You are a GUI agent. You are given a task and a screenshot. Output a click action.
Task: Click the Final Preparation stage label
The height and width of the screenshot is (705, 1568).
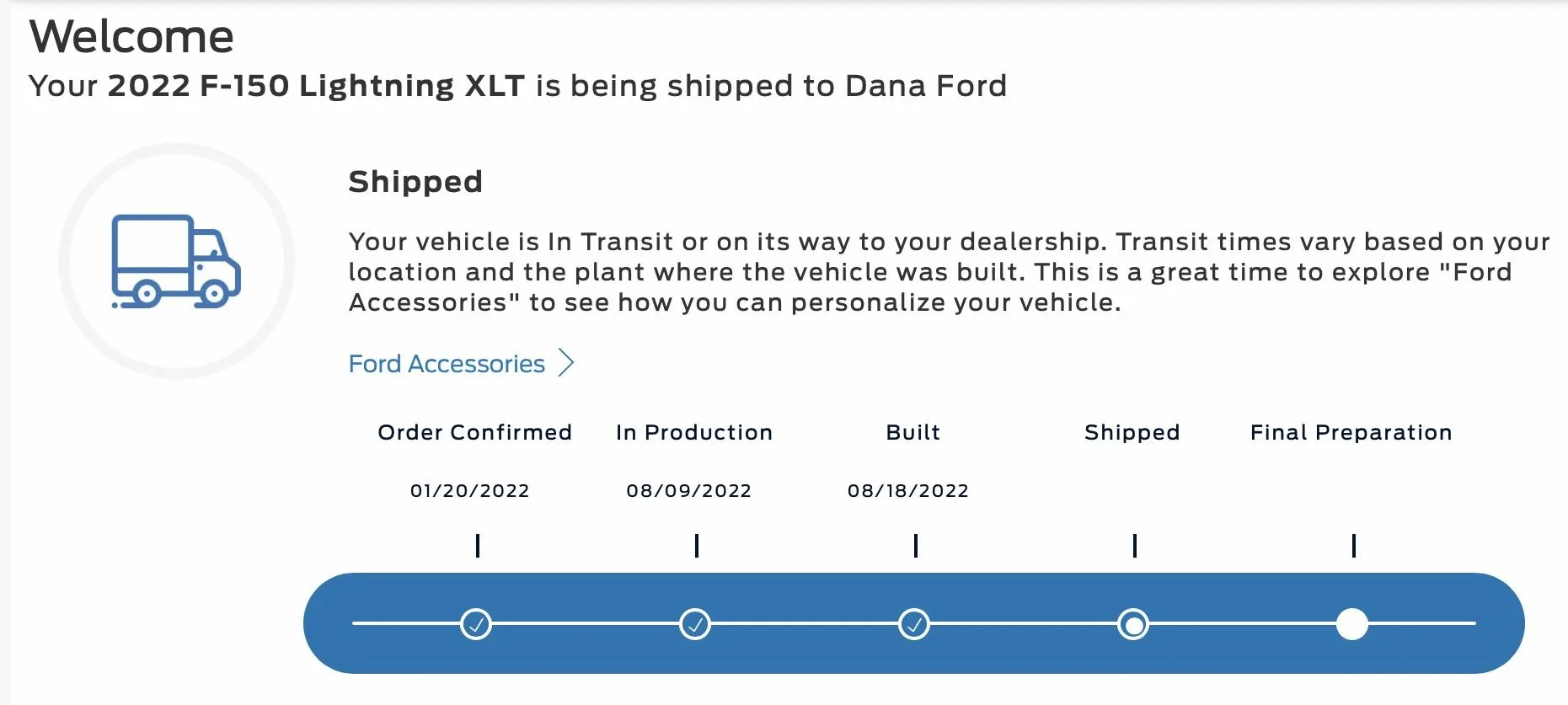[x=1351, y=432]
